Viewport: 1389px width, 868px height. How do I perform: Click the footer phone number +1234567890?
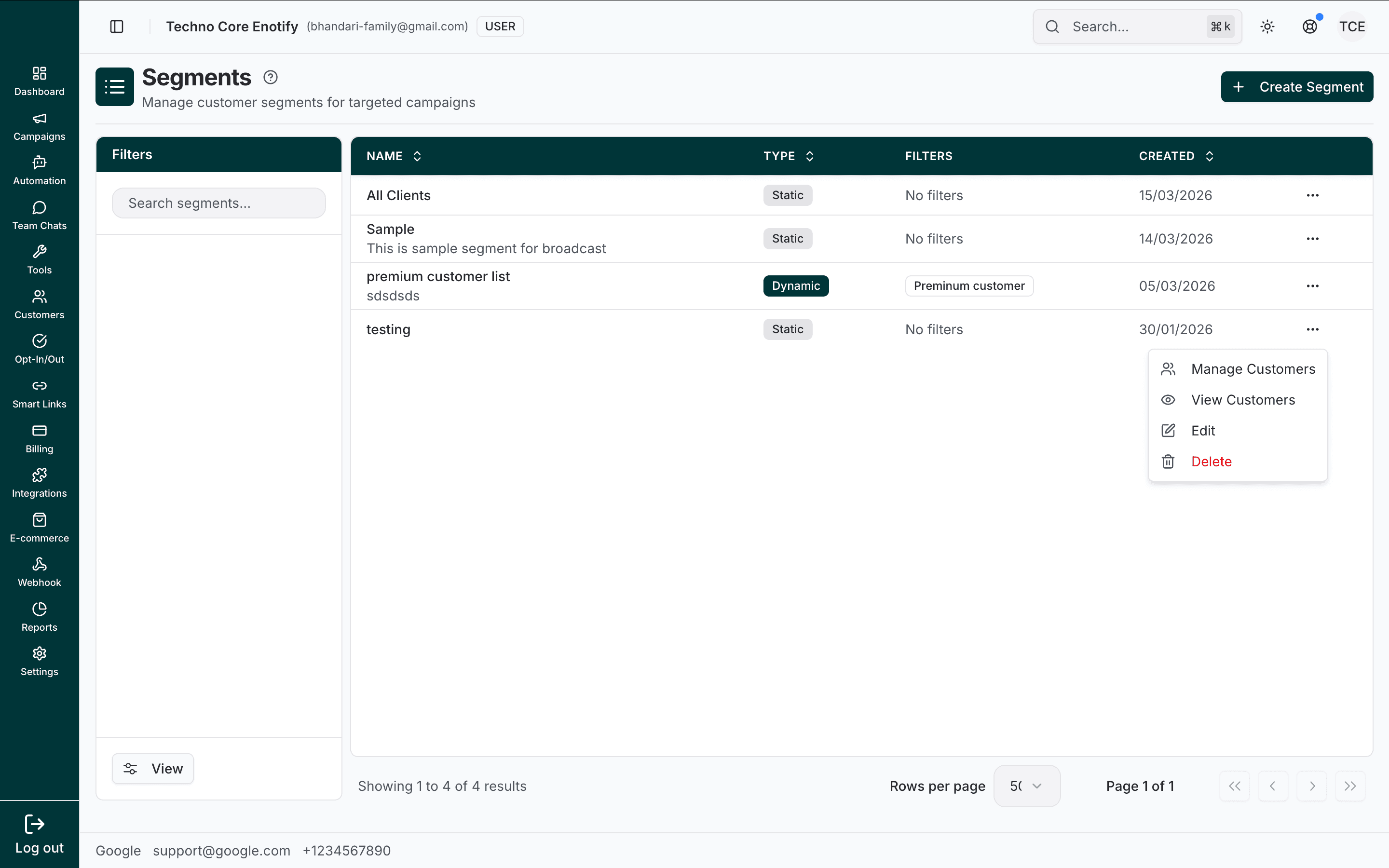pyautogui.click(x=346, y=851)
